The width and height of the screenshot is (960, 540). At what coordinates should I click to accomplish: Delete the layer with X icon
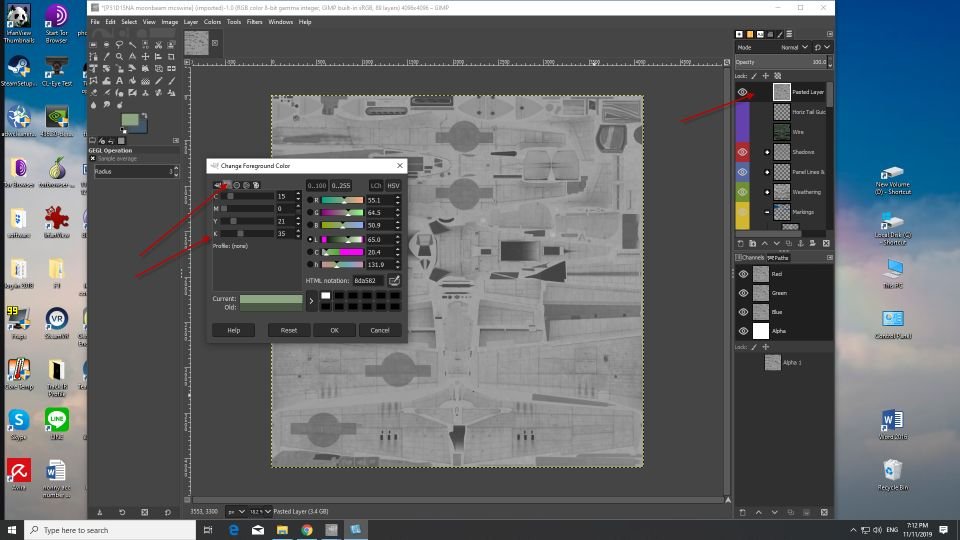[826, 244]
